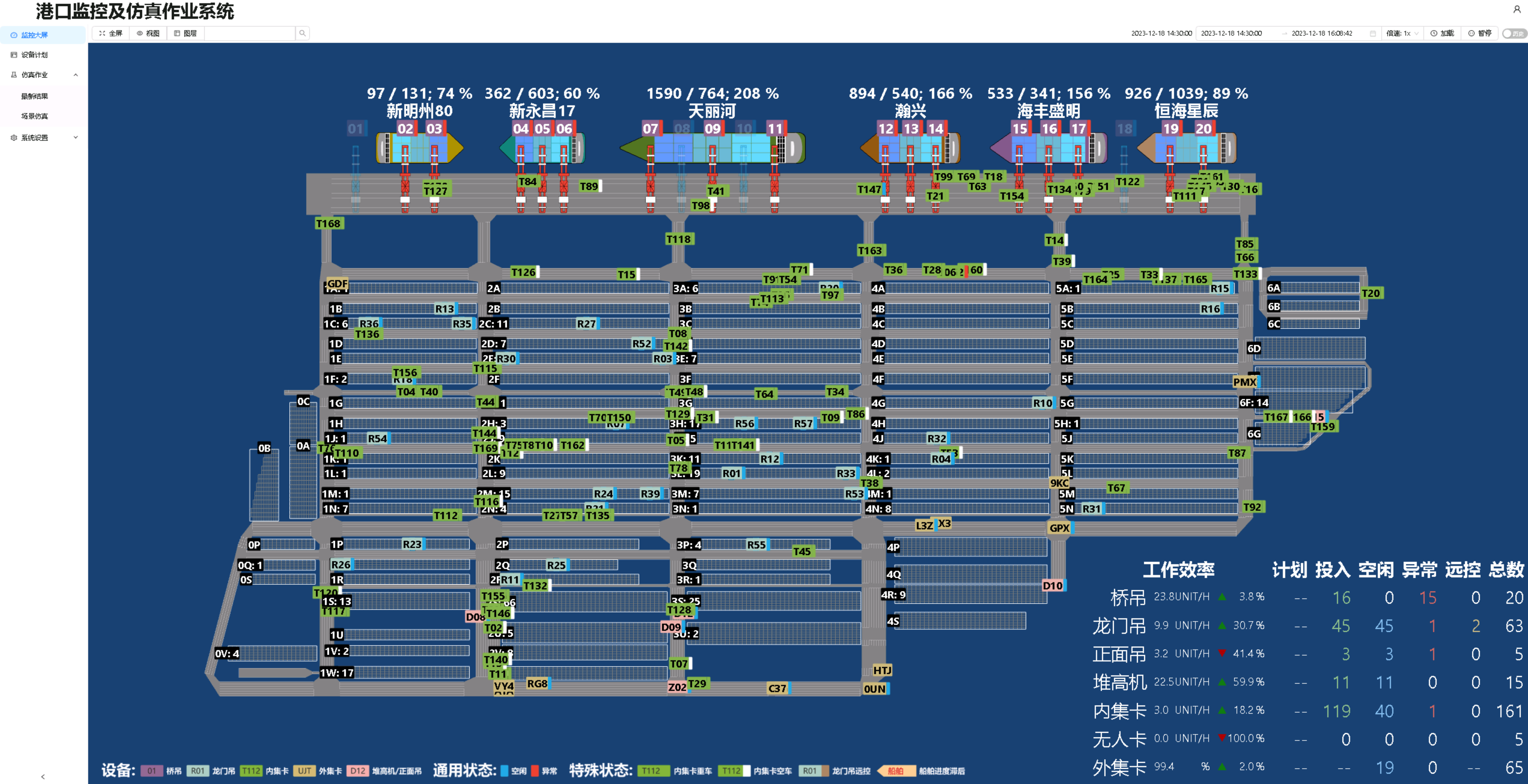This screenshot has width=1528, height=784.
Task: Click the "龙门吊" efficiency row label
Action: pyautogui.click(x=1119, y=626)
